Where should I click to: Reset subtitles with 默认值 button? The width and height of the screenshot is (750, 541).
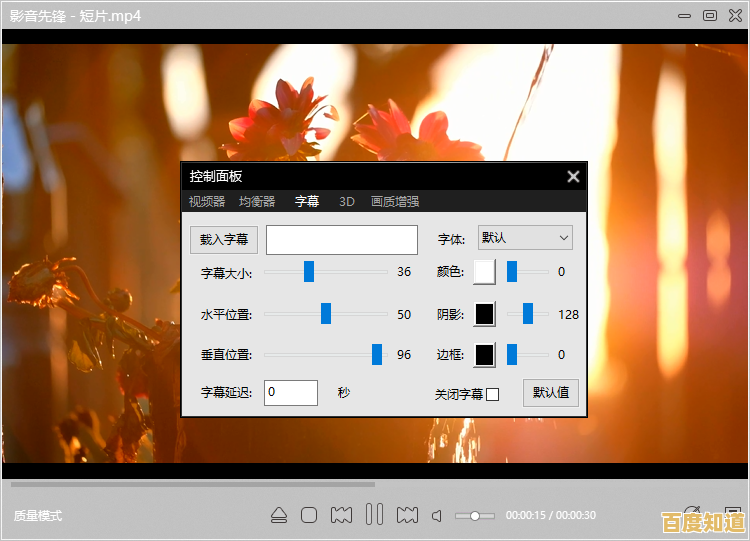[550, 393]
